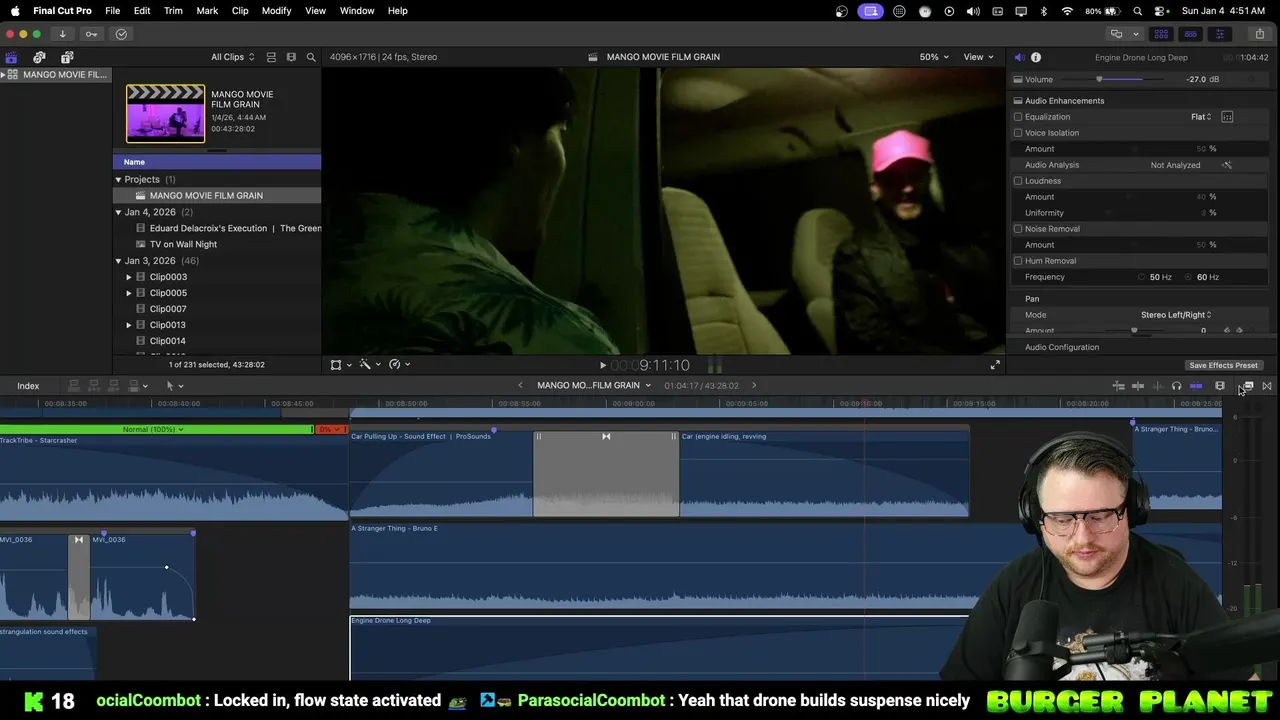
Task: Open the Titles and Generators sidebar
Action: 67,57
